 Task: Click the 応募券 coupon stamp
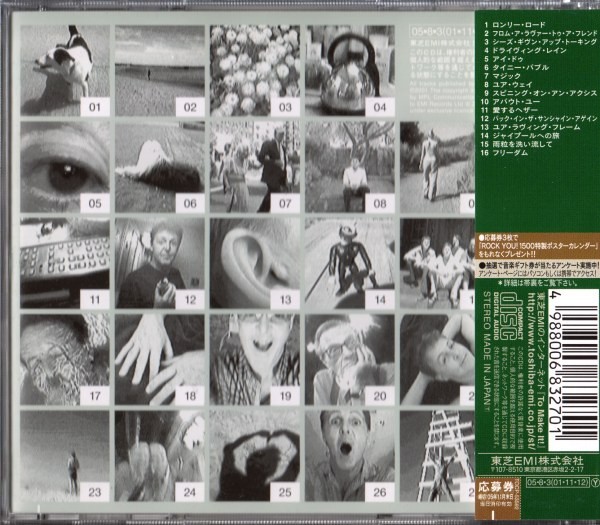tap(496, 497)
